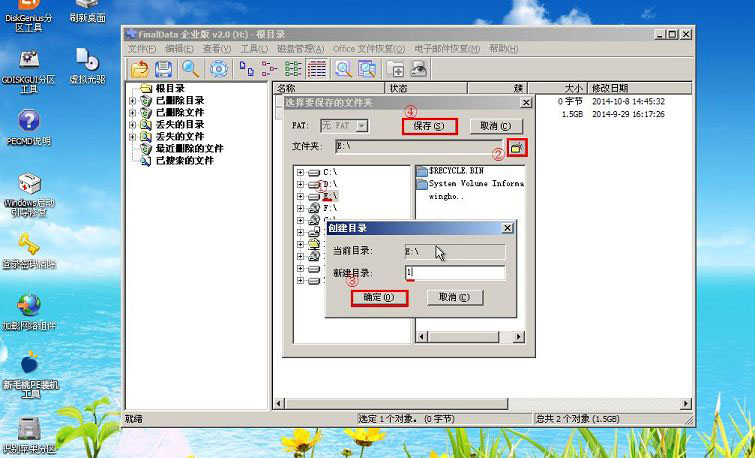
Task: Open the 电子邮件恢复(M) menu
Action: [447, 49]
